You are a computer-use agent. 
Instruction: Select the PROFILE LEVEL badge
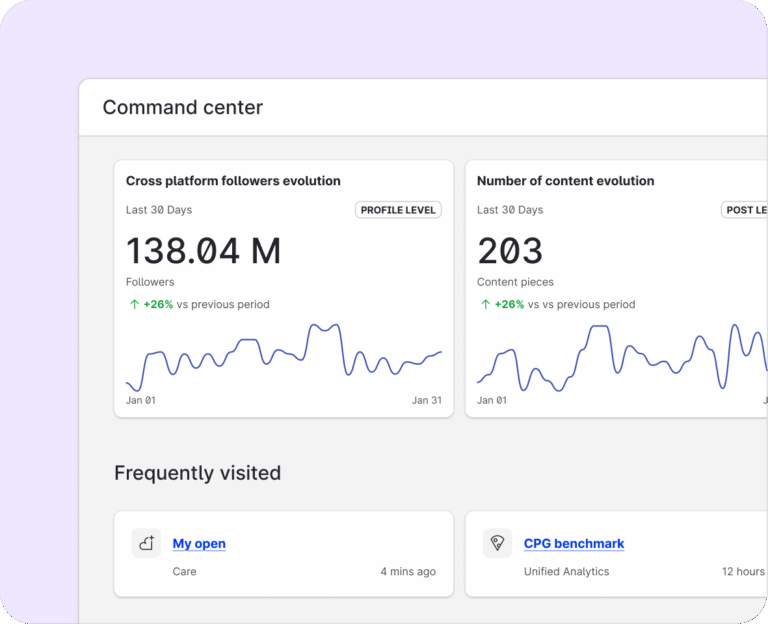click(398, 210)
